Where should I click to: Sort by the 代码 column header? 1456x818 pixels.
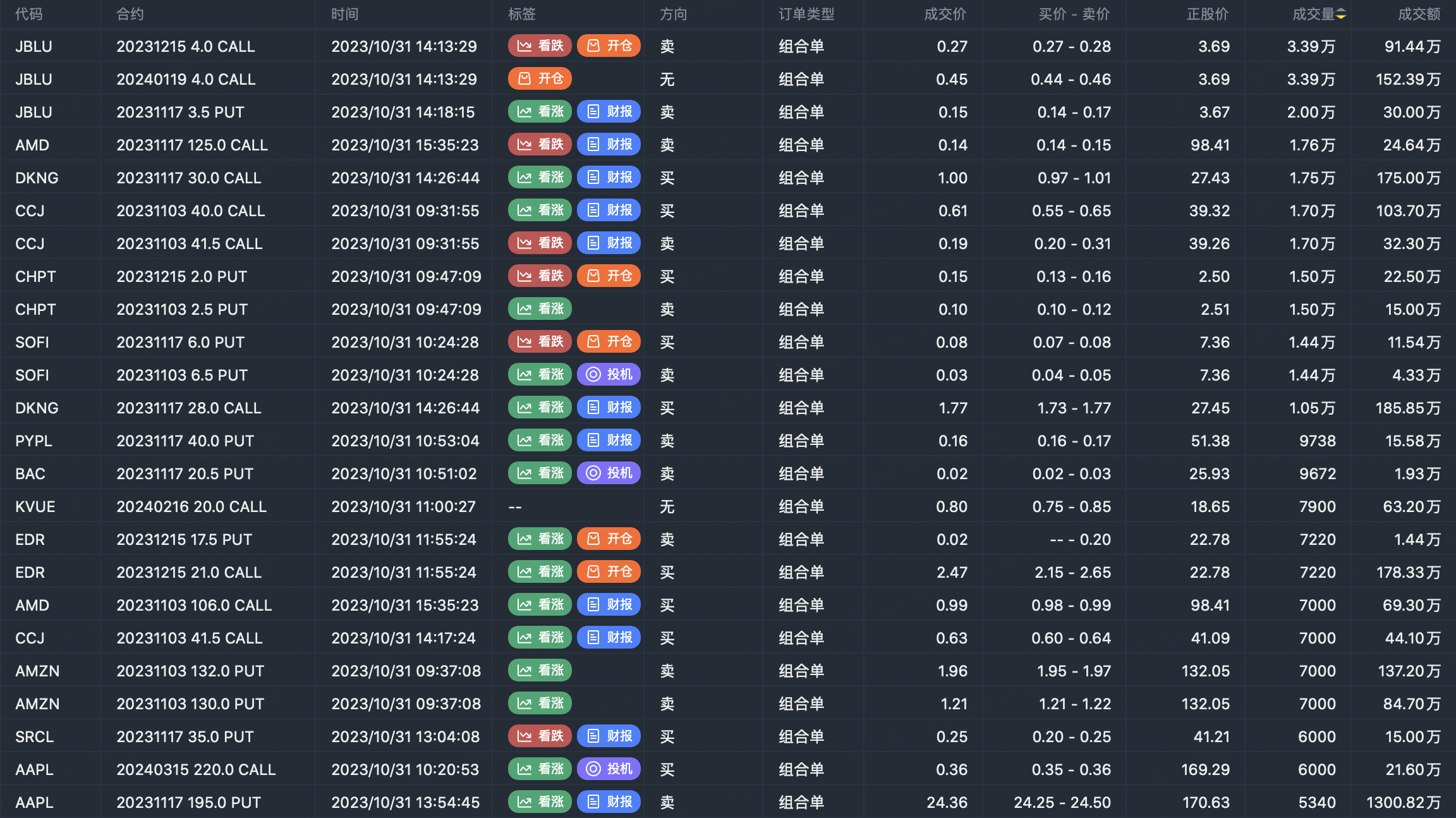pos(29,14)
